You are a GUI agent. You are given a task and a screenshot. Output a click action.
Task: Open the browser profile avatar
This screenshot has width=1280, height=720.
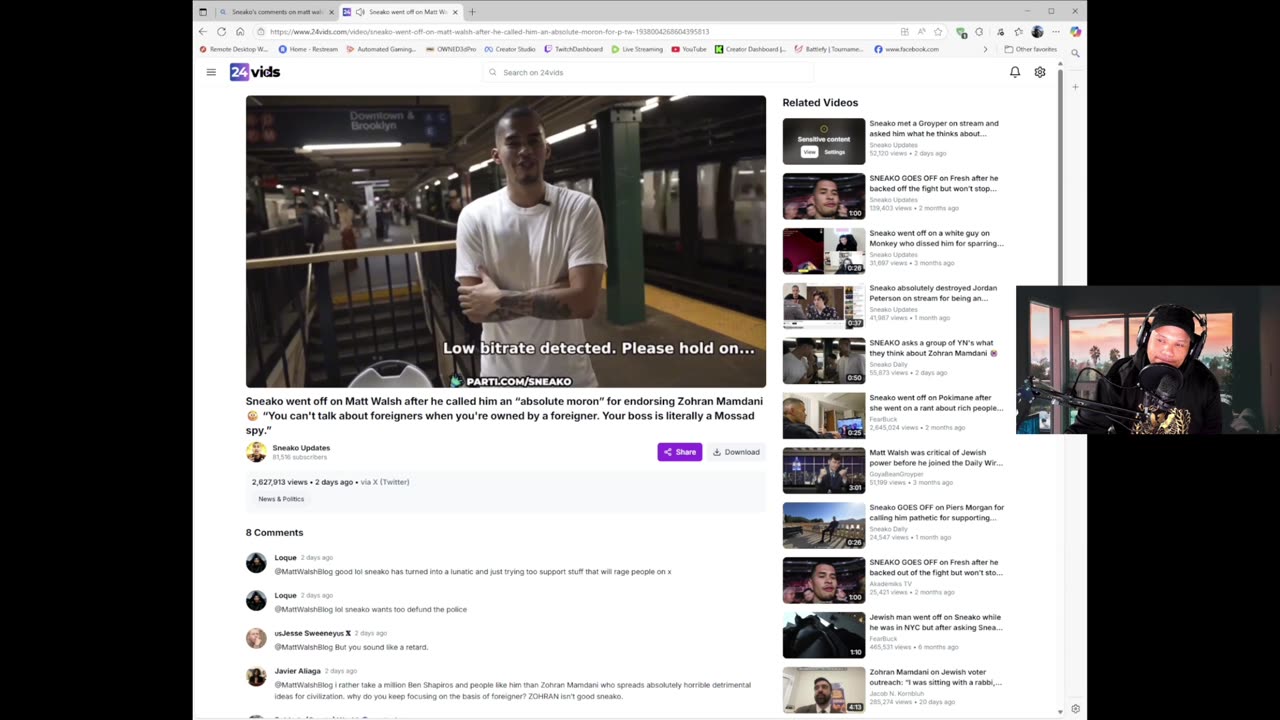coord(1037,31)
